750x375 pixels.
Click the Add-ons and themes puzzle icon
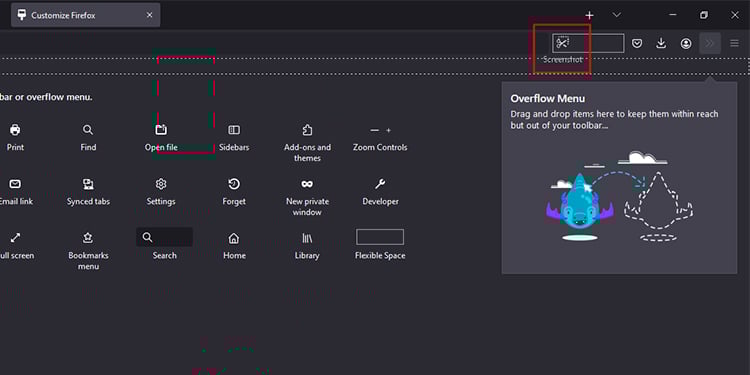coord(307,130)
